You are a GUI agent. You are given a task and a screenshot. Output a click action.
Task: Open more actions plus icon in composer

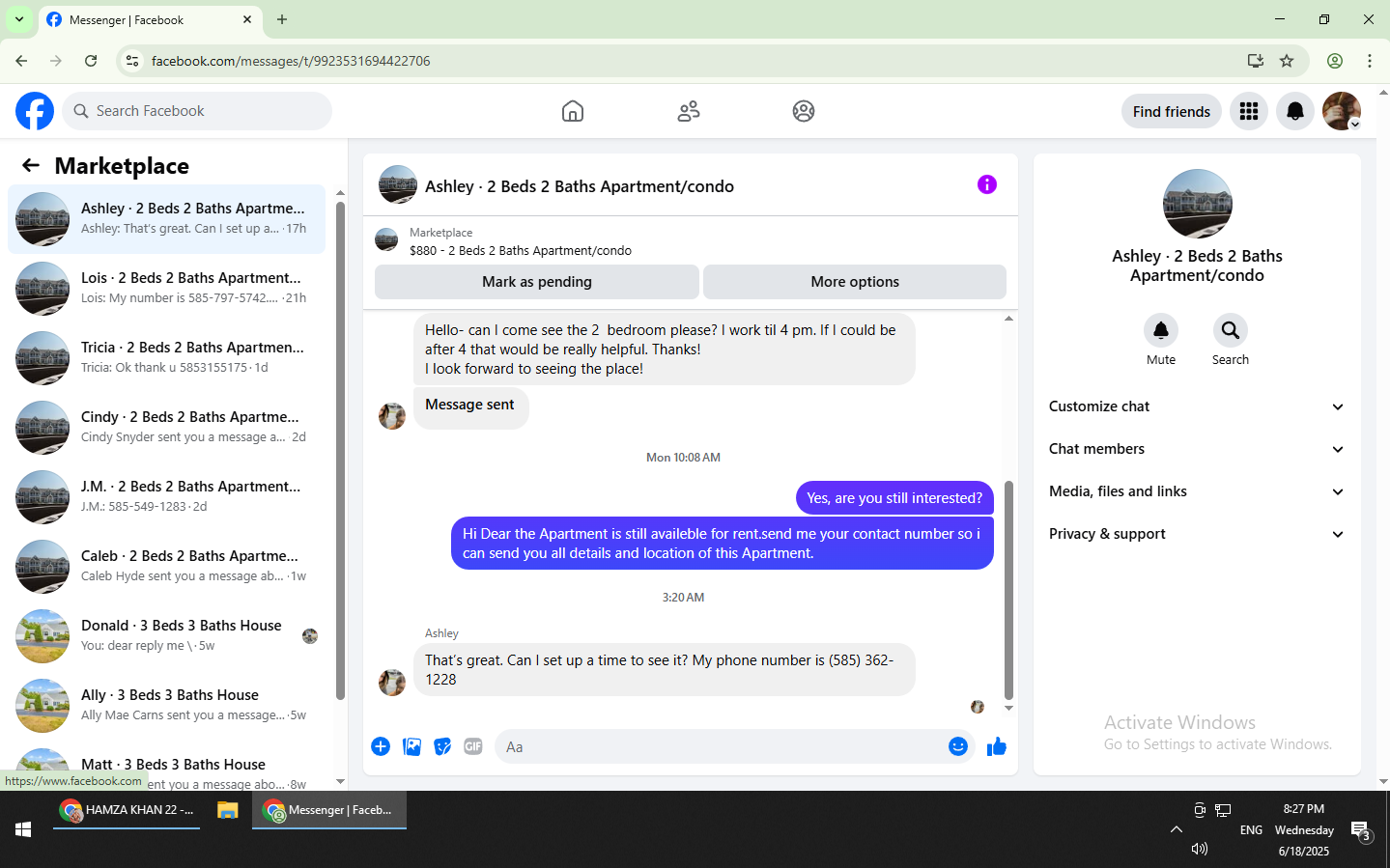click(381, 746)
